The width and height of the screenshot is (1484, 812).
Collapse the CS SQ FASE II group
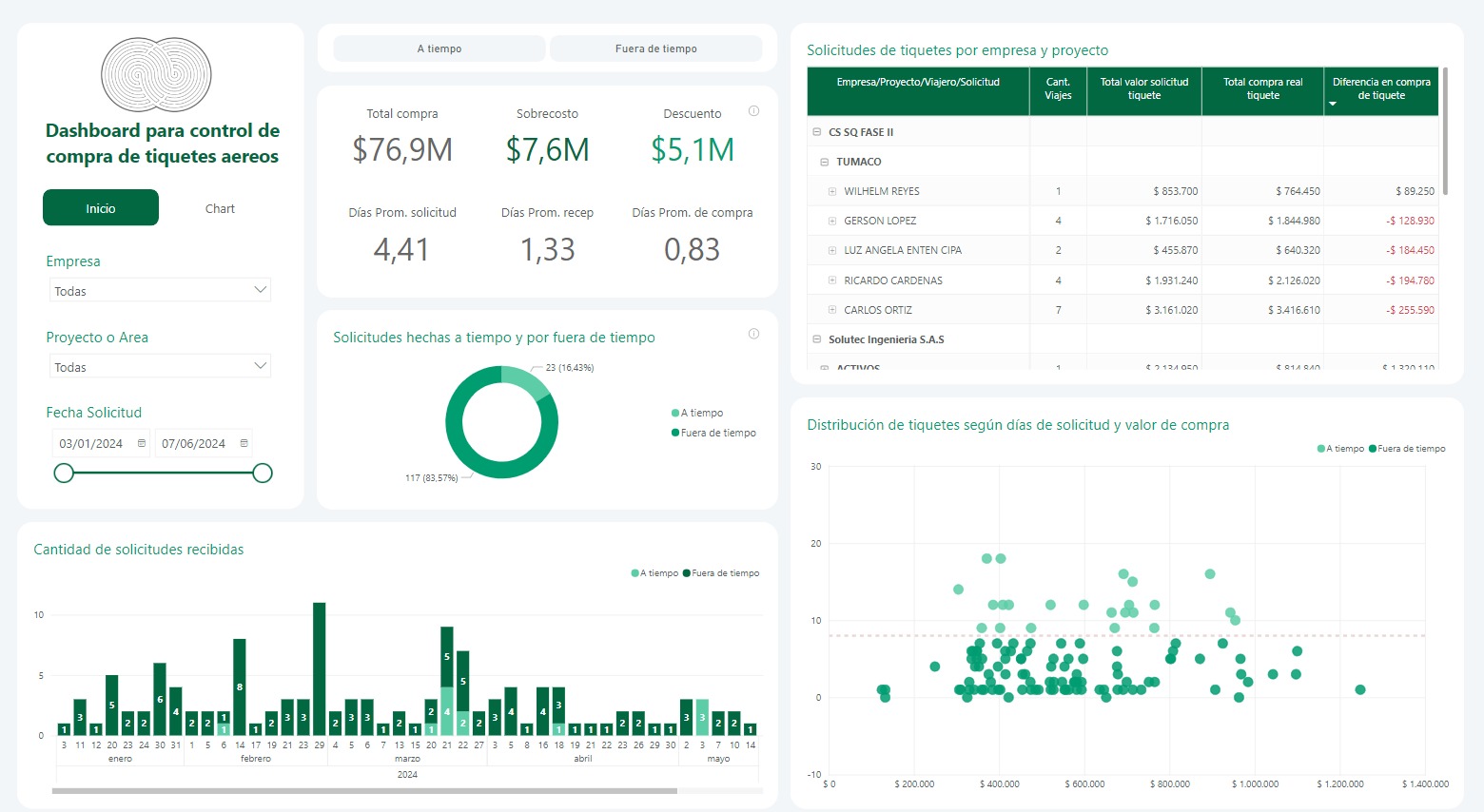[817, 132]
